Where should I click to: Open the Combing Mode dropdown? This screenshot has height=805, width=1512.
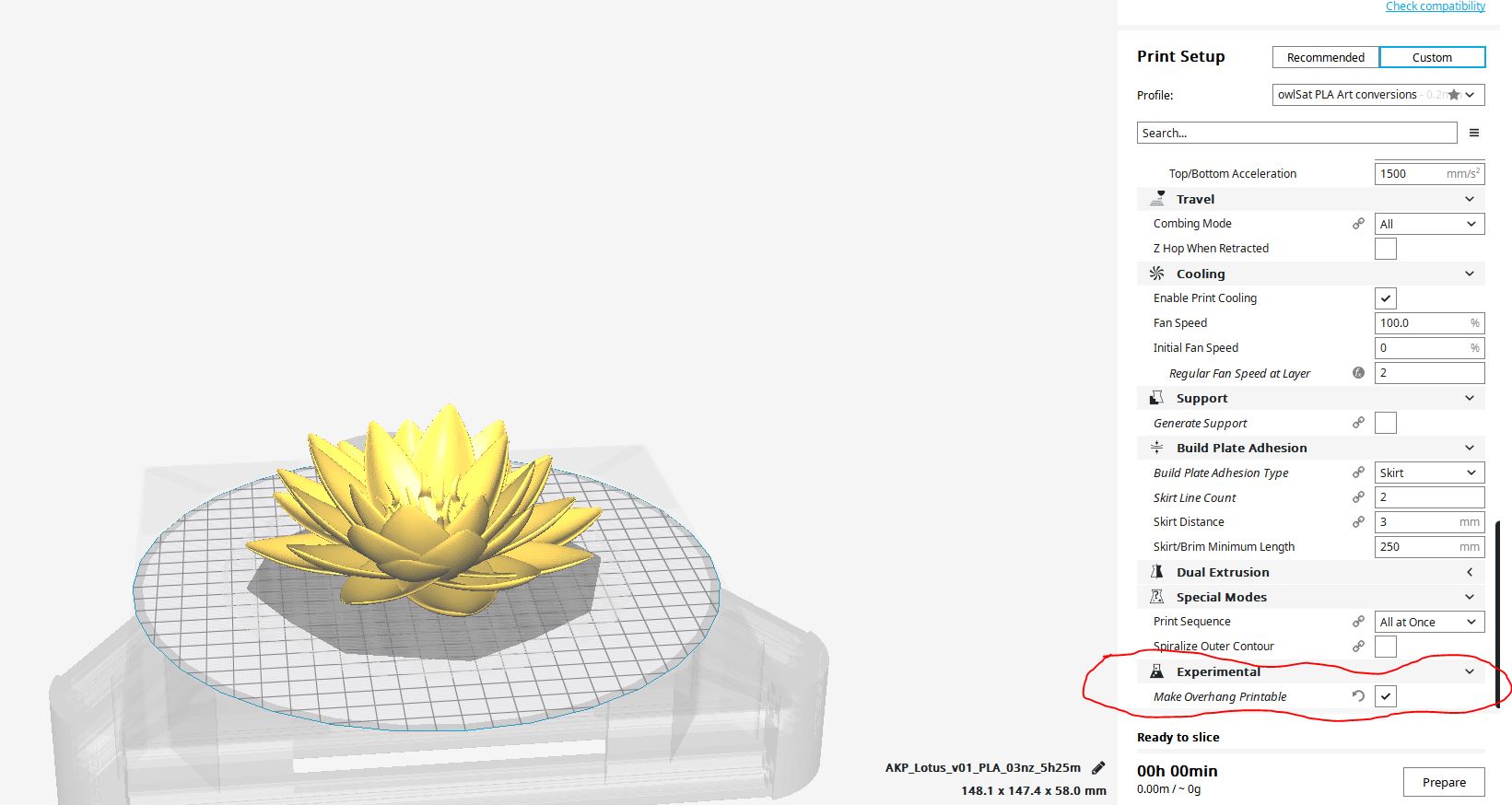[1430, 224]
